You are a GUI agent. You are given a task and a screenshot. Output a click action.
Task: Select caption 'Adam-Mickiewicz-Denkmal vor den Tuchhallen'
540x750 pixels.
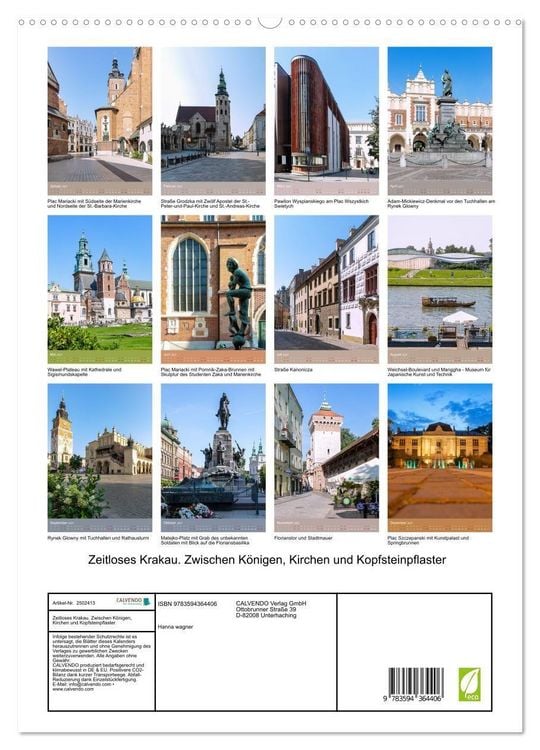coord(441,204)
